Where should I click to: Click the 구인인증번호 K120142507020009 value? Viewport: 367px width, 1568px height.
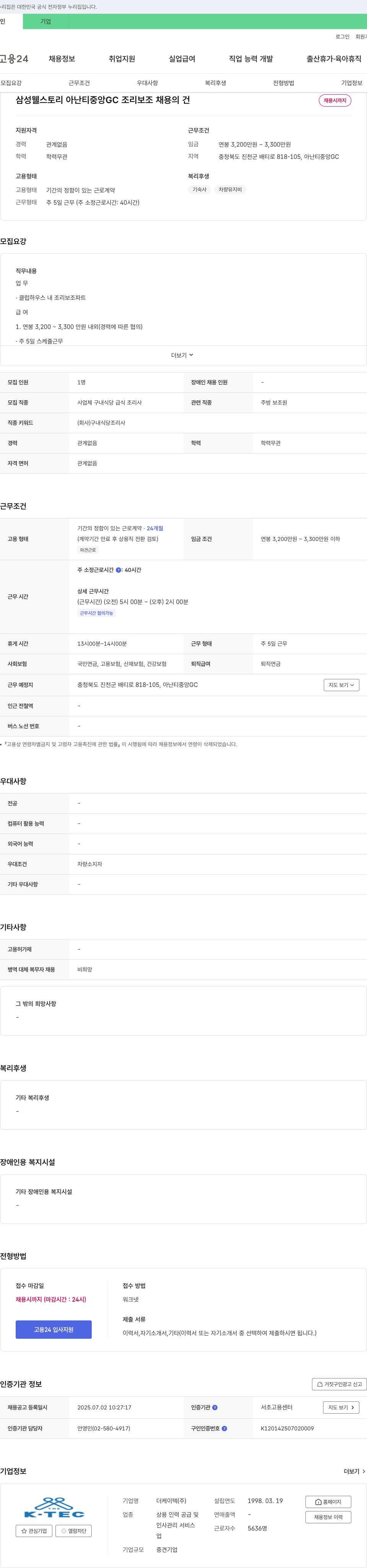click(x=287, y=1429)
